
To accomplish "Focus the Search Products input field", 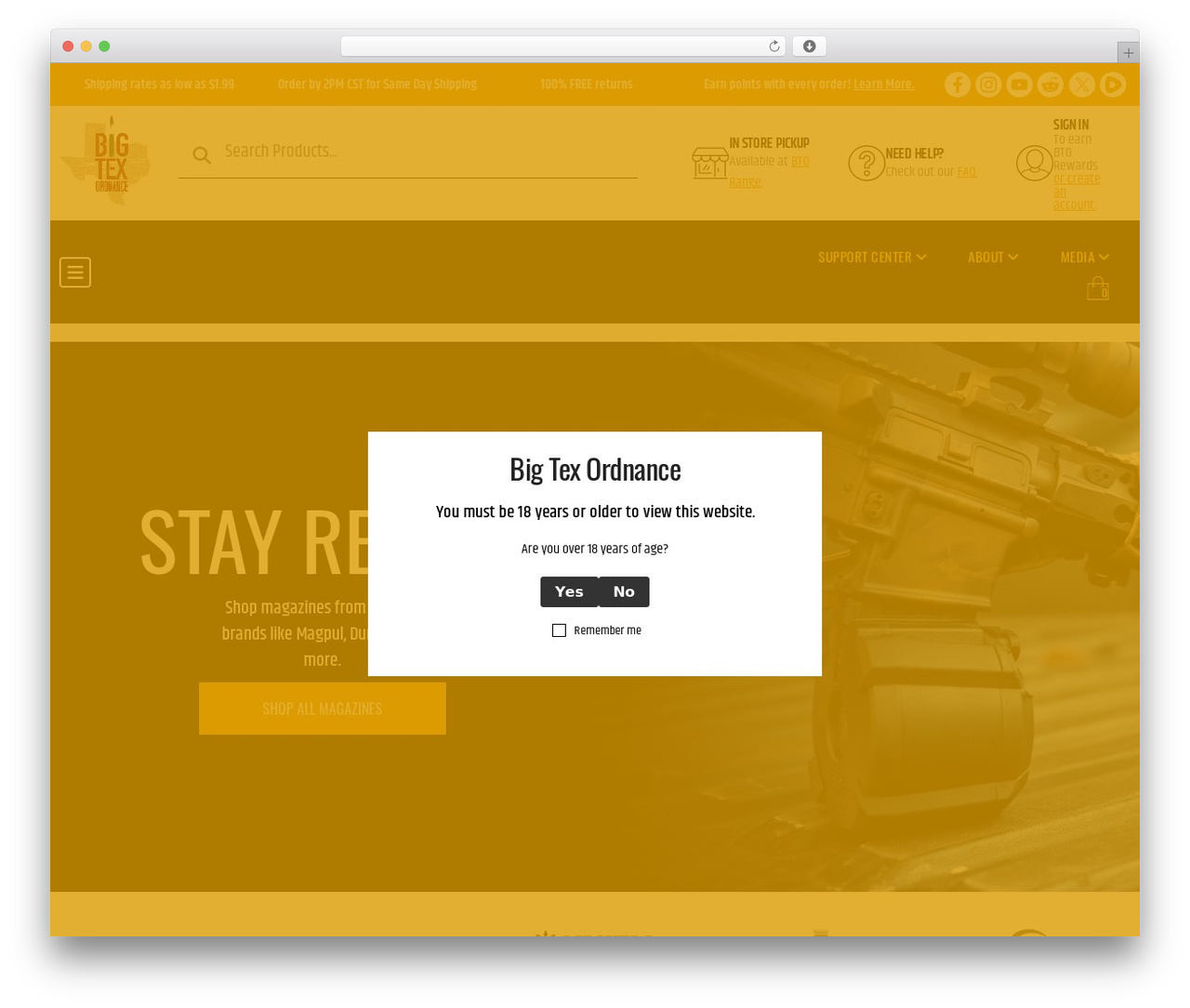I will pos(408,152).
